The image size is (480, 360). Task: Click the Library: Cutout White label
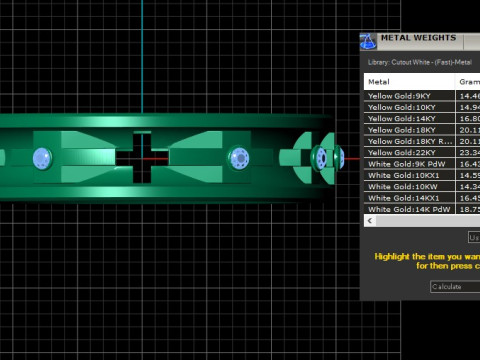(420, 62)
